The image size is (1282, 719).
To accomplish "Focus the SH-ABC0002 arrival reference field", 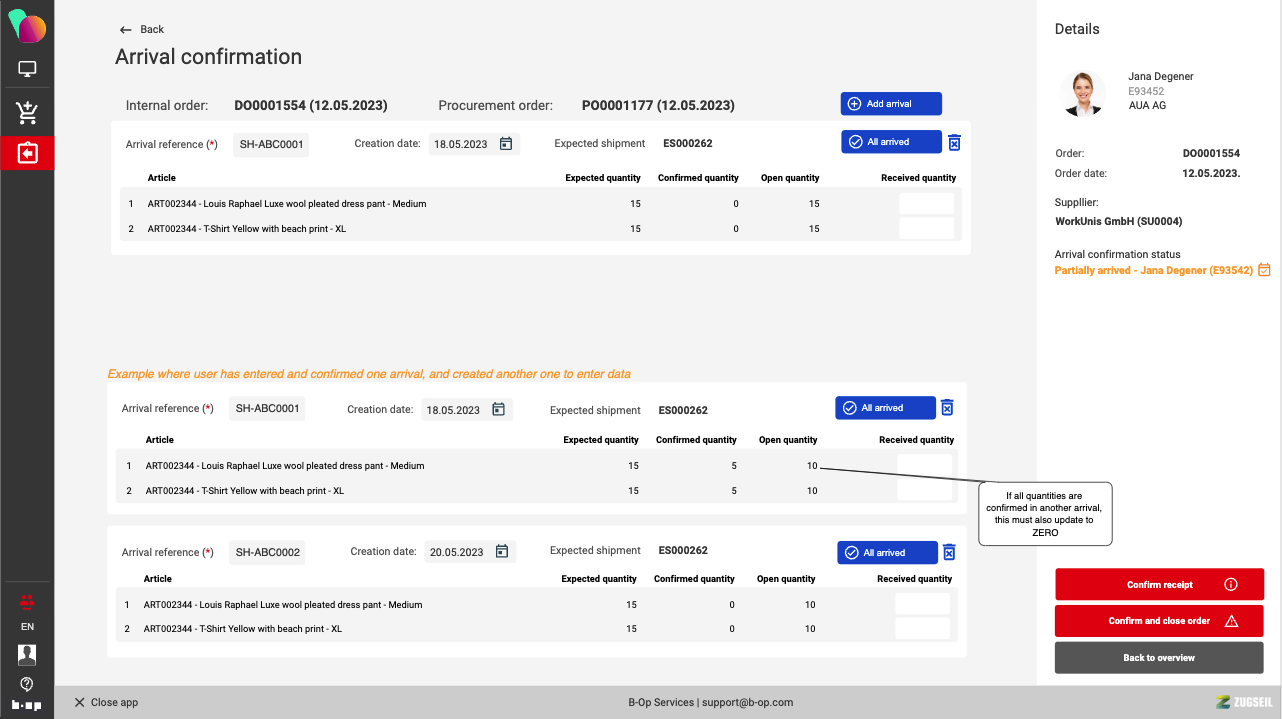I will [268, 552].
